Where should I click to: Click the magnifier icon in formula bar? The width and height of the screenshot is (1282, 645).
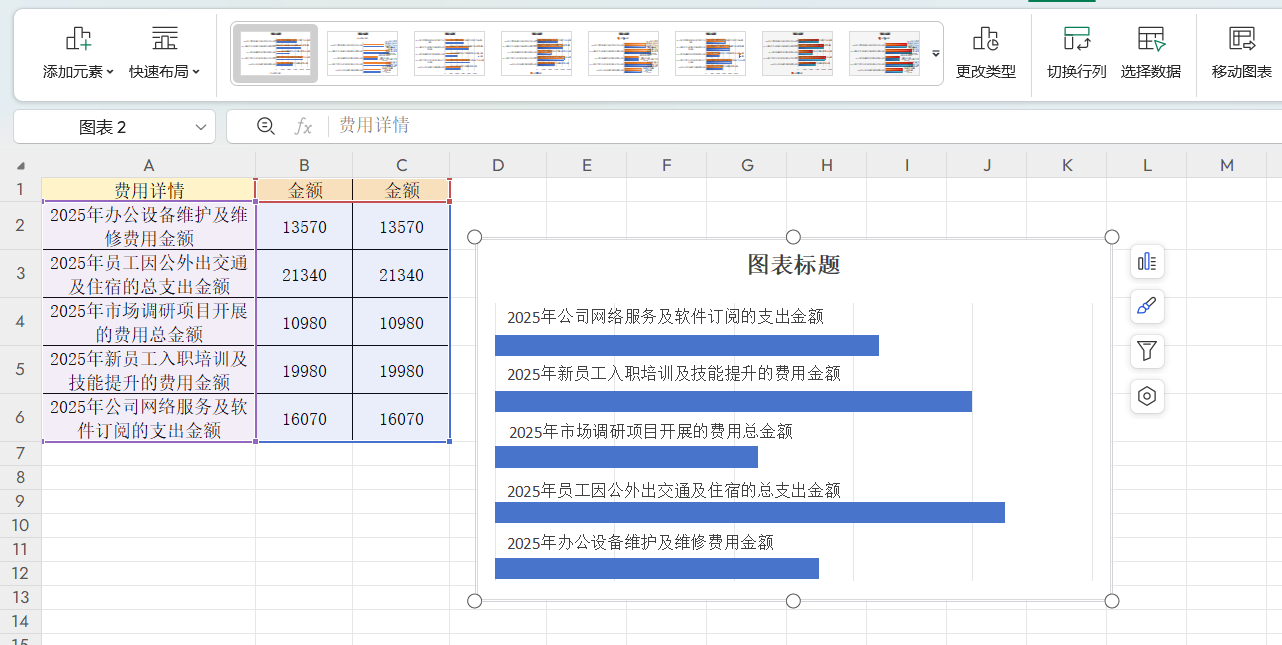tap(265, 127)
